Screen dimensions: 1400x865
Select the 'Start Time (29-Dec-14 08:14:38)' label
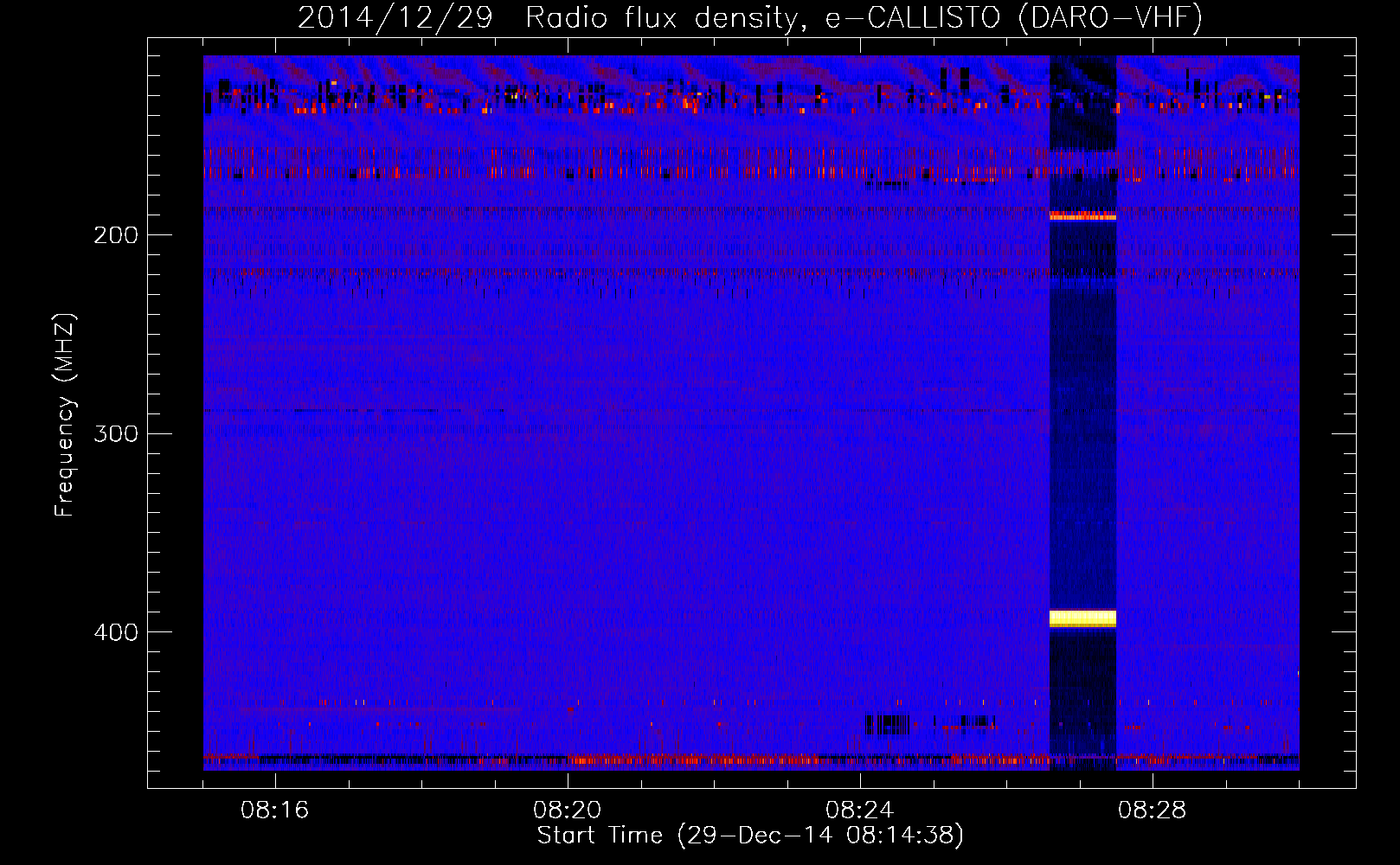click(750, 836)
